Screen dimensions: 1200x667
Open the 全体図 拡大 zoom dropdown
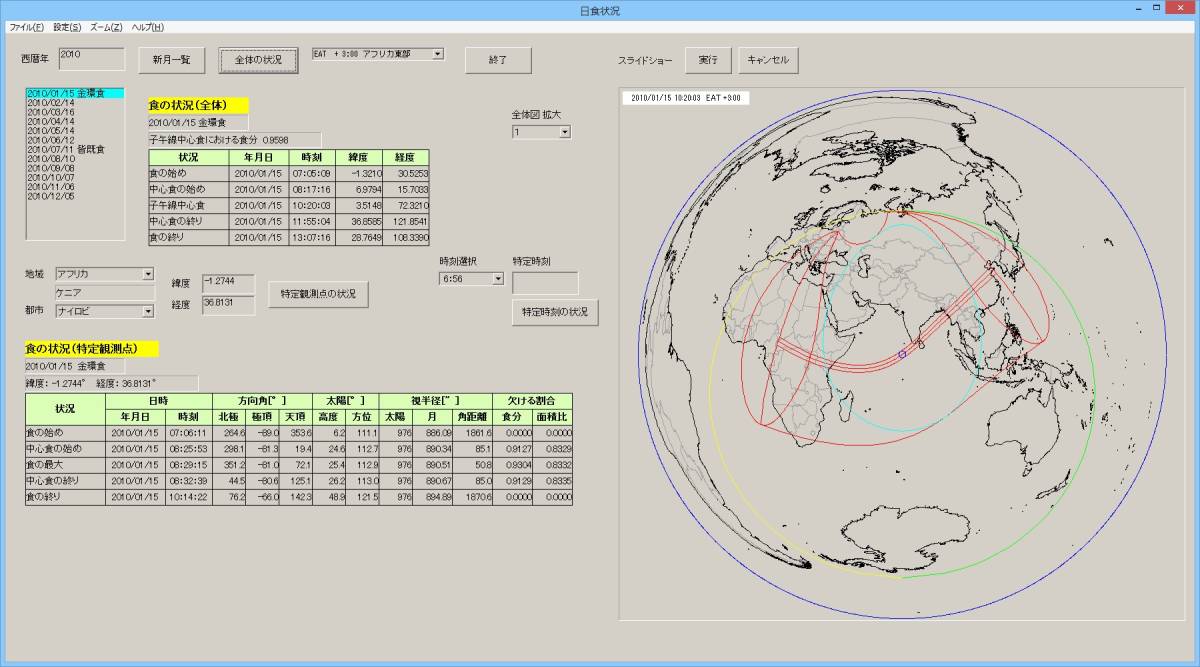[x=565, y=132]
